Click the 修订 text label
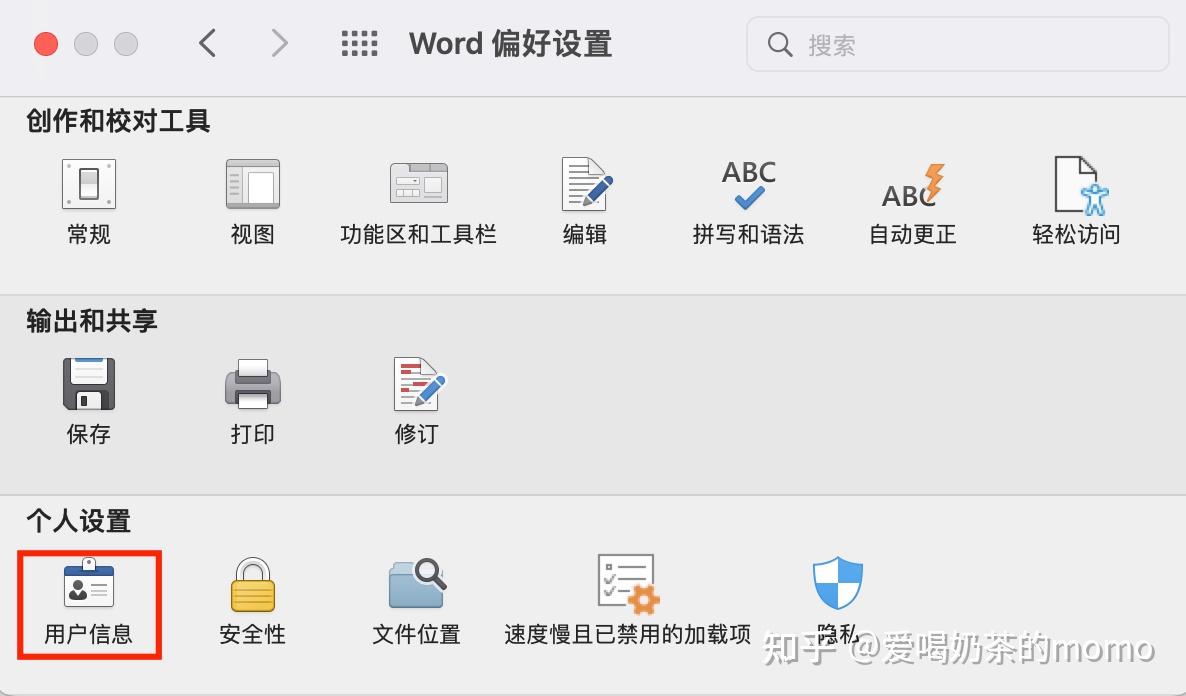This screenshot has width=1186, height=696. click(x=417, y=434)
